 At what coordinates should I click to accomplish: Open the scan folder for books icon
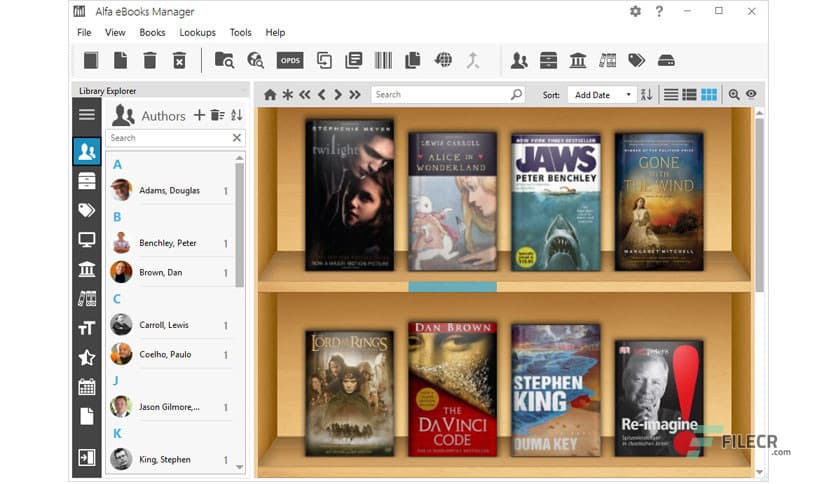click(224, 60)
